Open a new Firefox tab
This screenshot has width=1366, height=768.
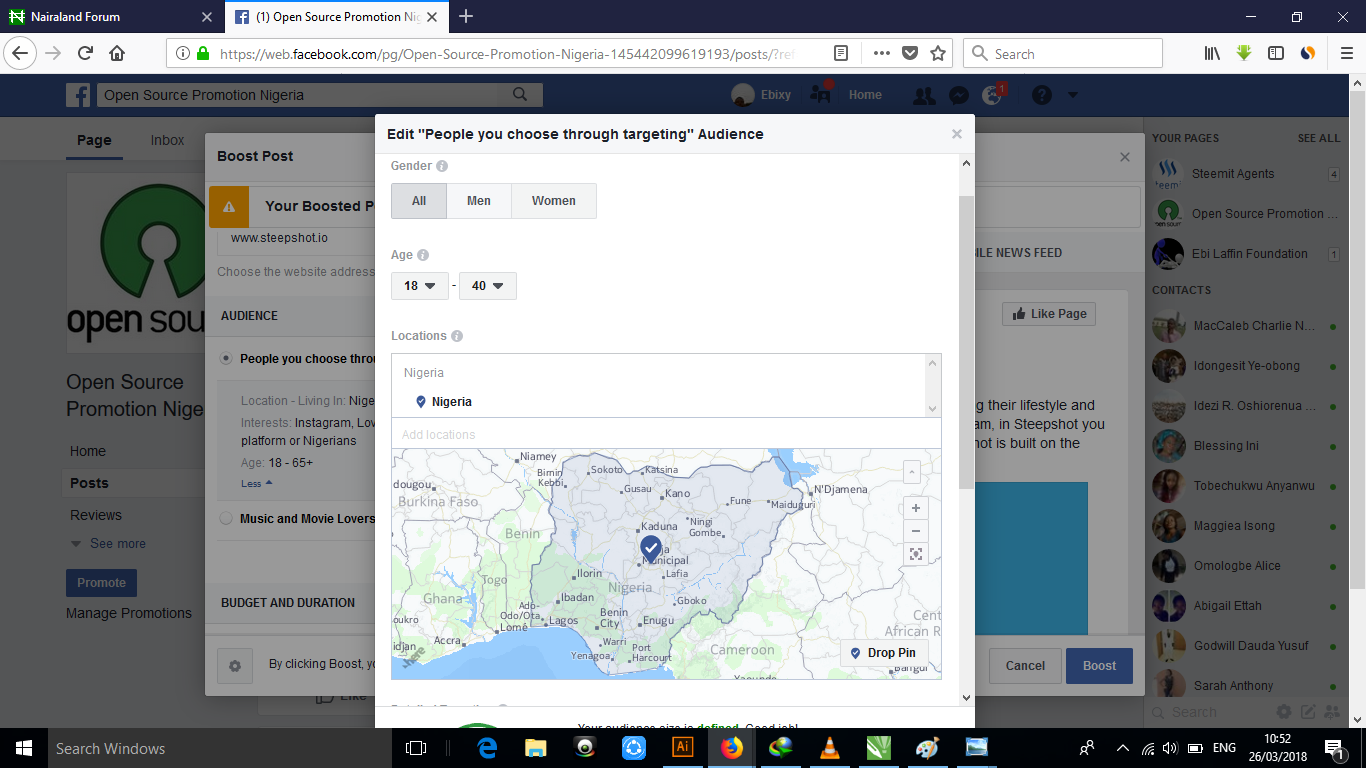tap(465, 16)
